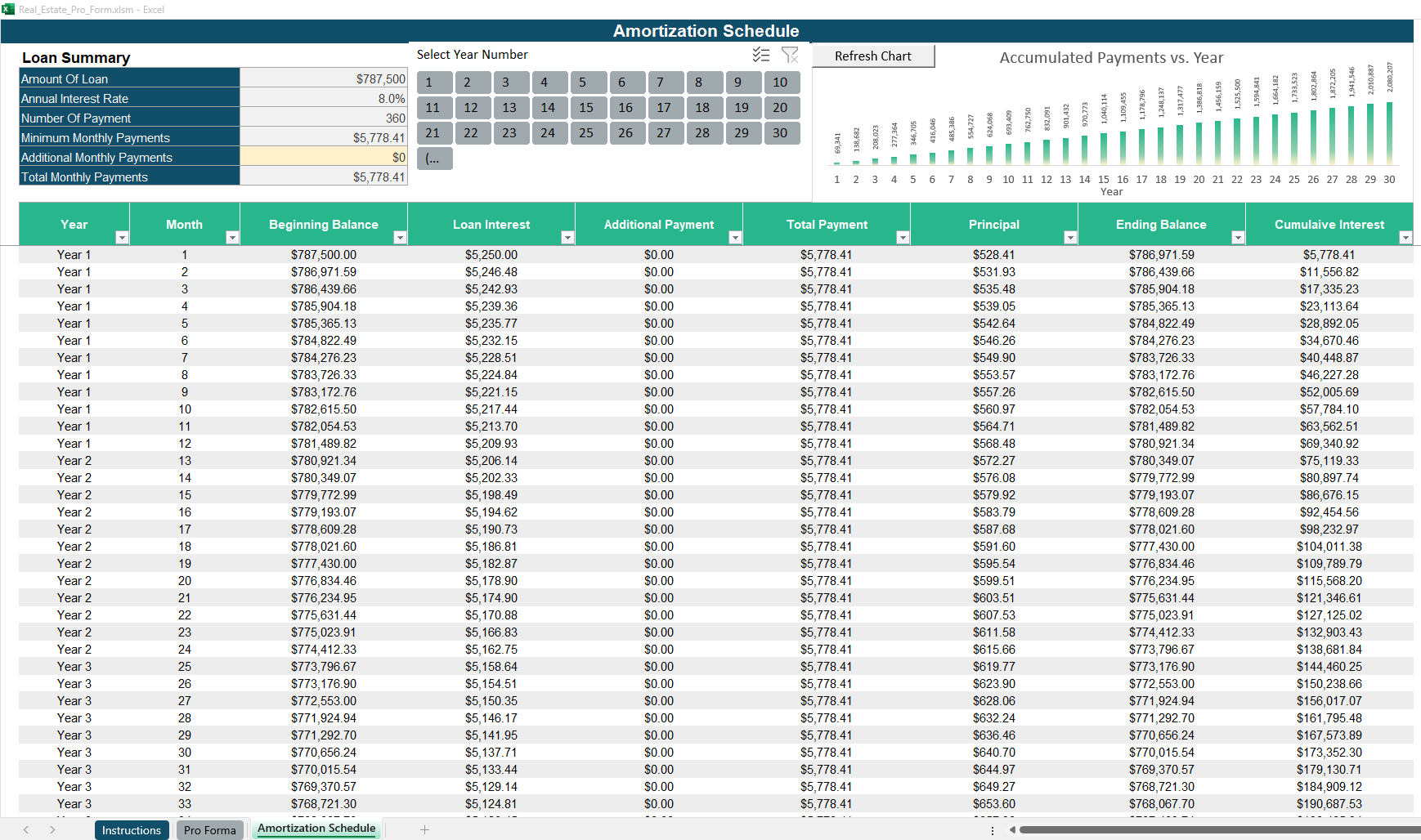Click the horizontal scrollbar left arrow
1421x840 pixels.
point(1012,830)
